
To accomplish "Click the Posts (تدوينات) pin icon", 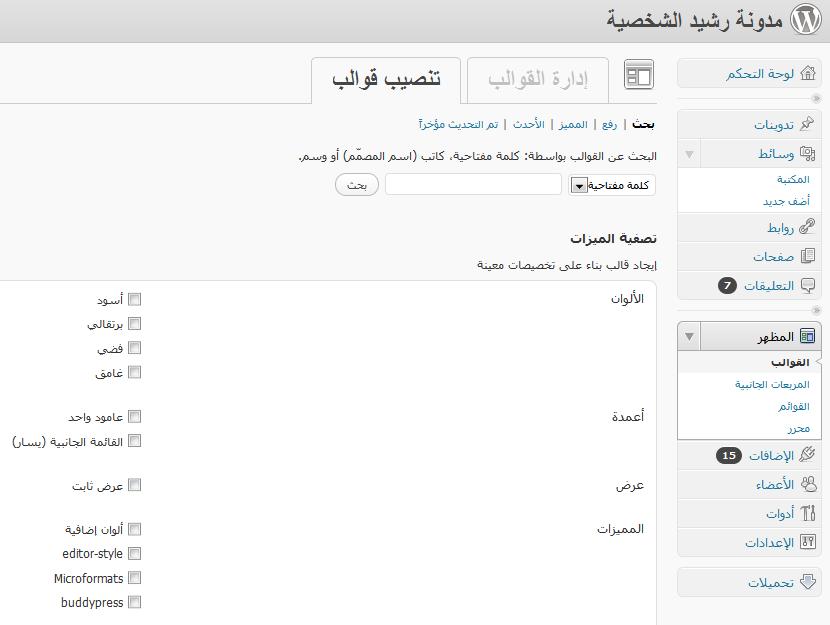I will pyautogui.click(x=807, y=125).
